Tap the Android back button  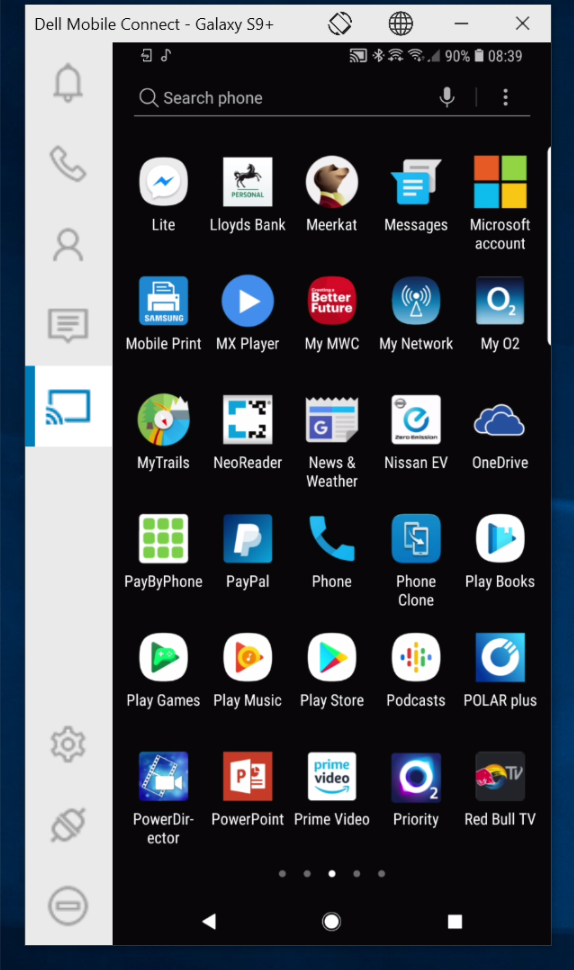click(209, 921)
